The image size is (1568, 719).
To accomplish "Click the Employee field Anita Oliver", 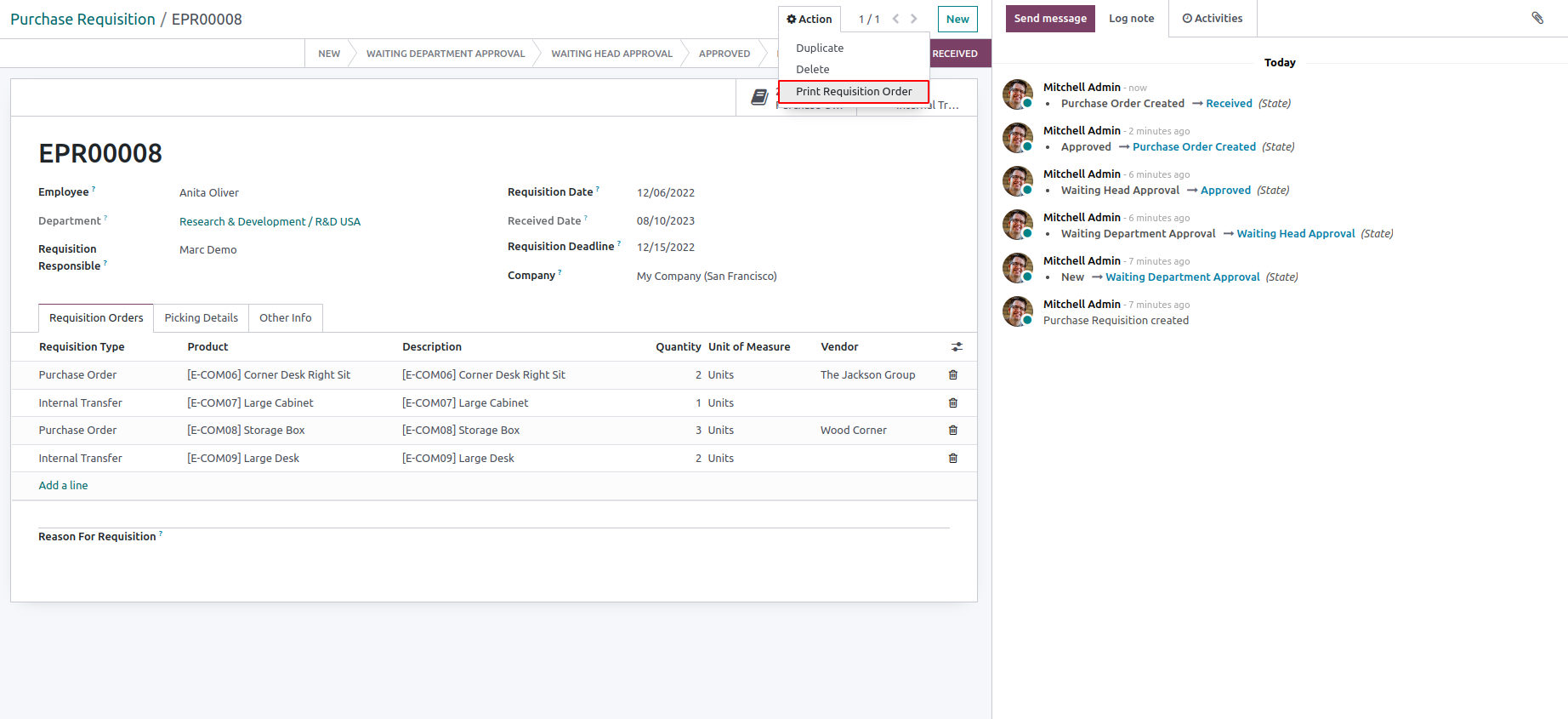I will click(x=209, y=193).
